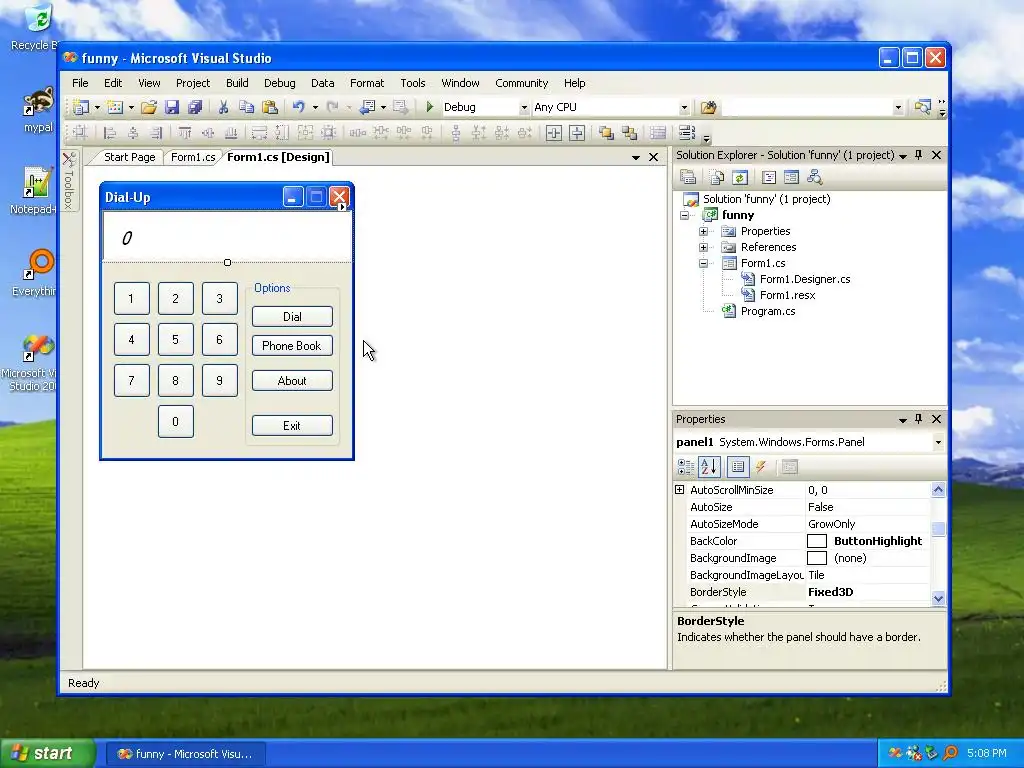Click the funny Visual Studio taskbar button
The height and width of the screenshot is (768, 1024).
coord(185,754)
